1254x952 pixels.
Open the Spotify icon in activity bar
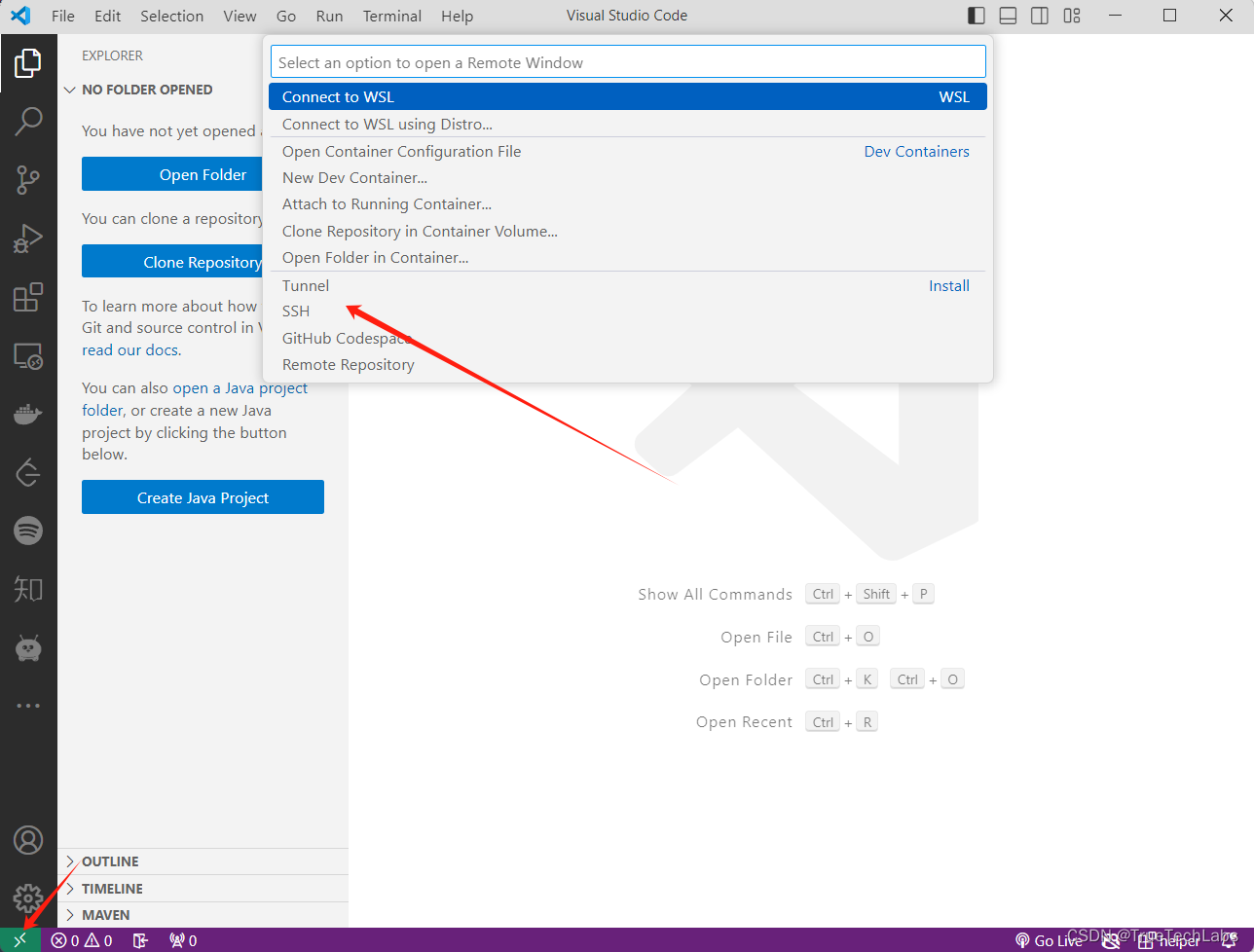pos(28,531)
